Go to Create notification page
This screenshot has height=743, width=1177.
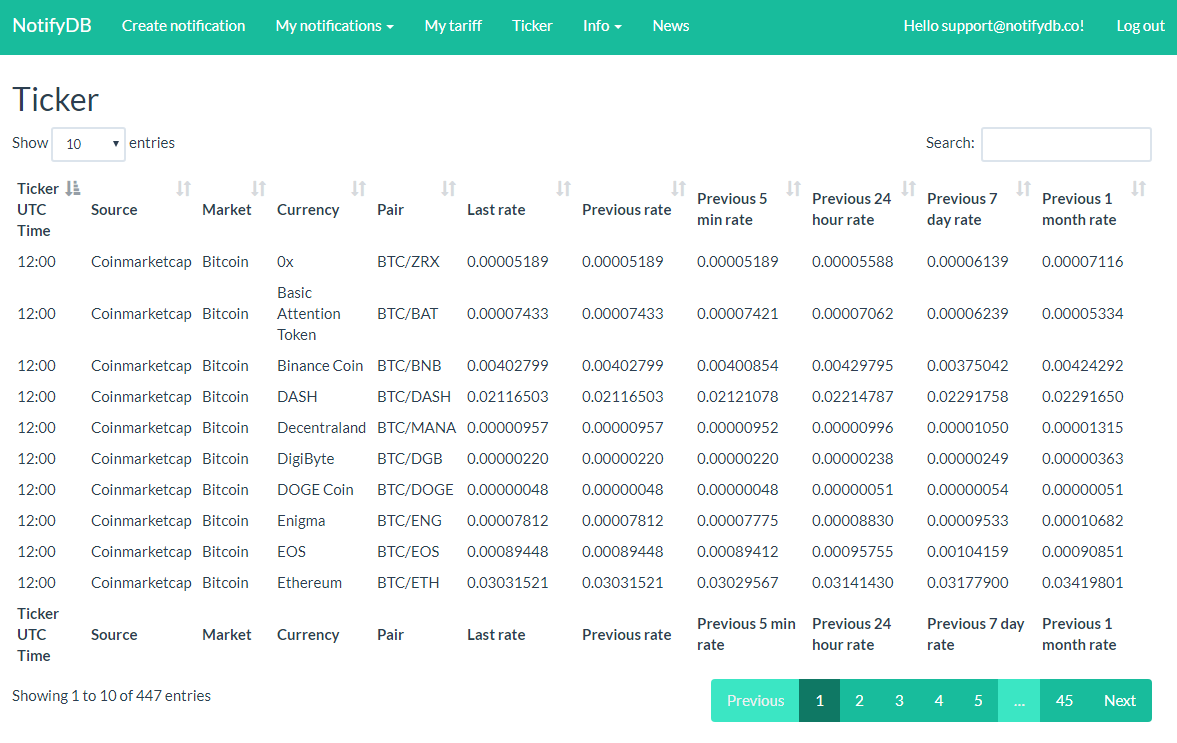pos(183,25)
